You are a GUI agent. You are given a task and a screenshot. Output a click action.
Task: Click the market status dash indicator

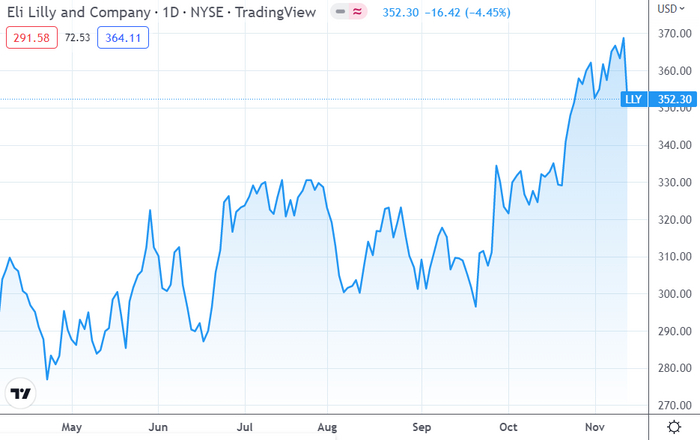tap(340, 12)
